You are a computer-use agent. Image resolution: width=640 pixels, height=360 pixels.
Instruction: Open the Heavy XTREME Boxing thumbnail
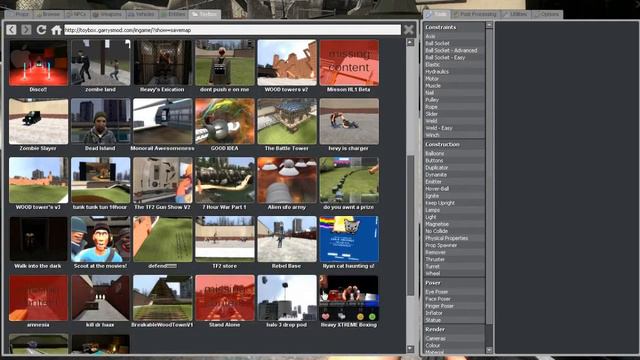pyautogui.click(x=349, y=298)
